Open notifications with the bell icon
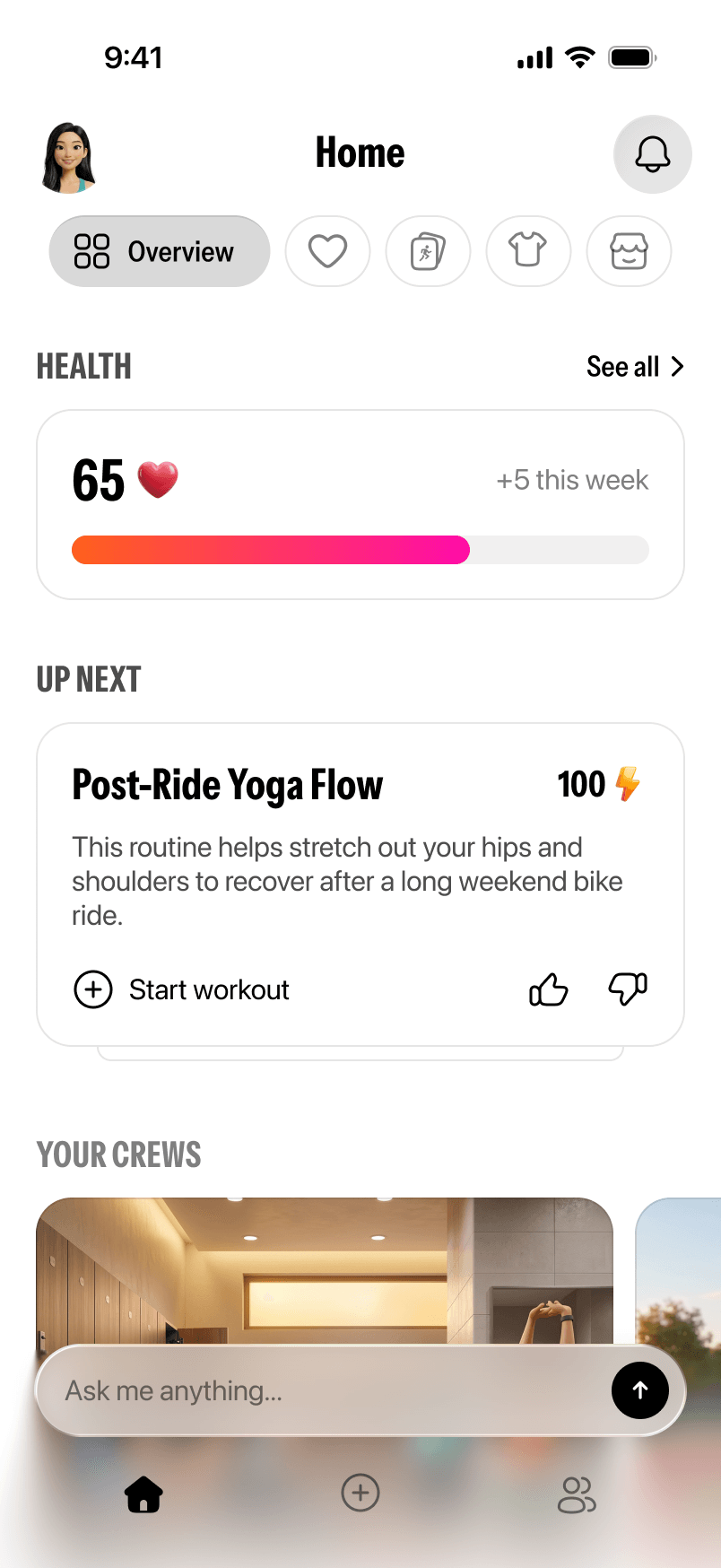721x1568 pixels. click(652, 154)
